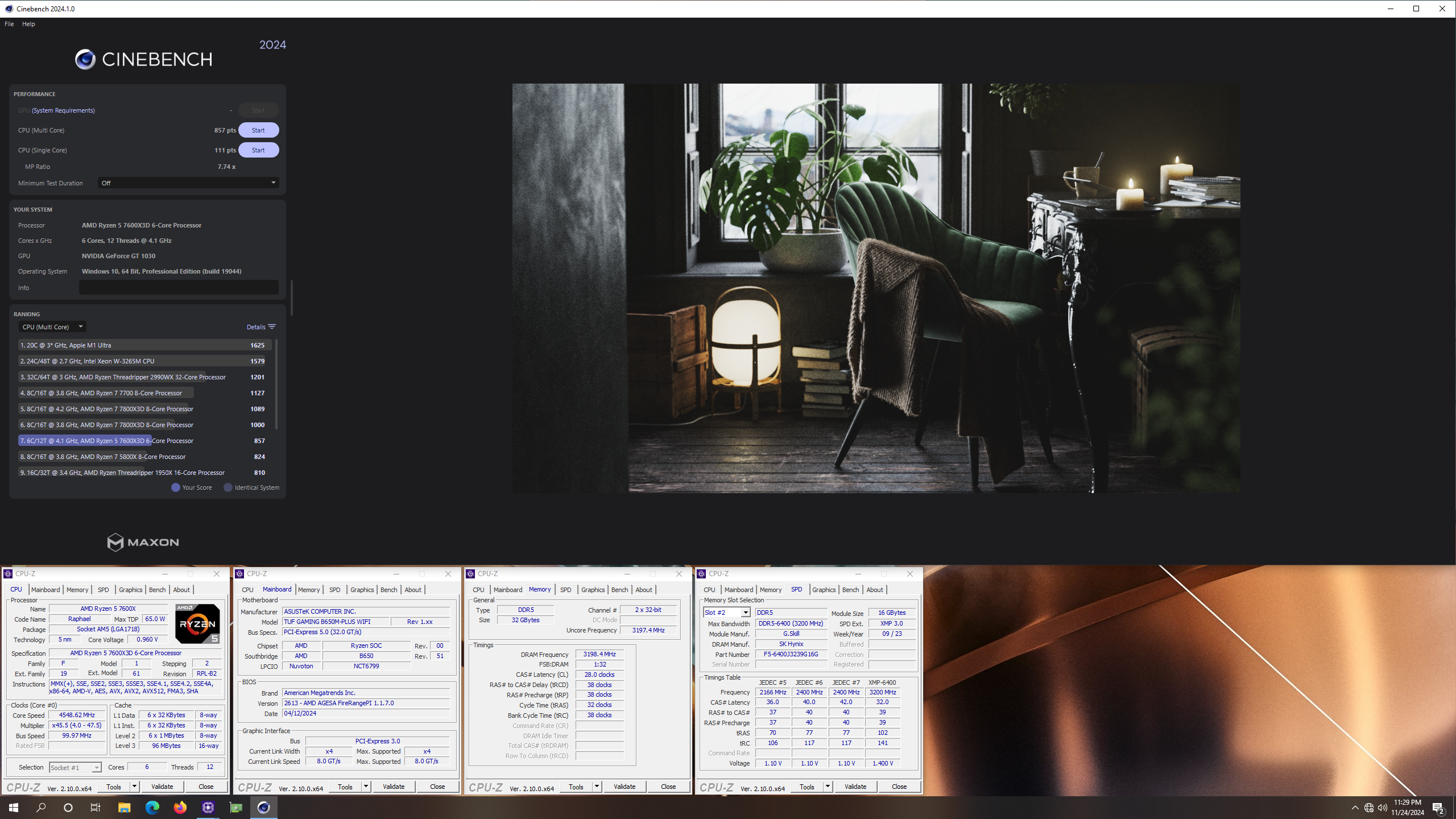Screen dimensions: 1456x819
Task: Click the volume speaker tray icon
Action: pyautogui.click(x=1383, y=808)
